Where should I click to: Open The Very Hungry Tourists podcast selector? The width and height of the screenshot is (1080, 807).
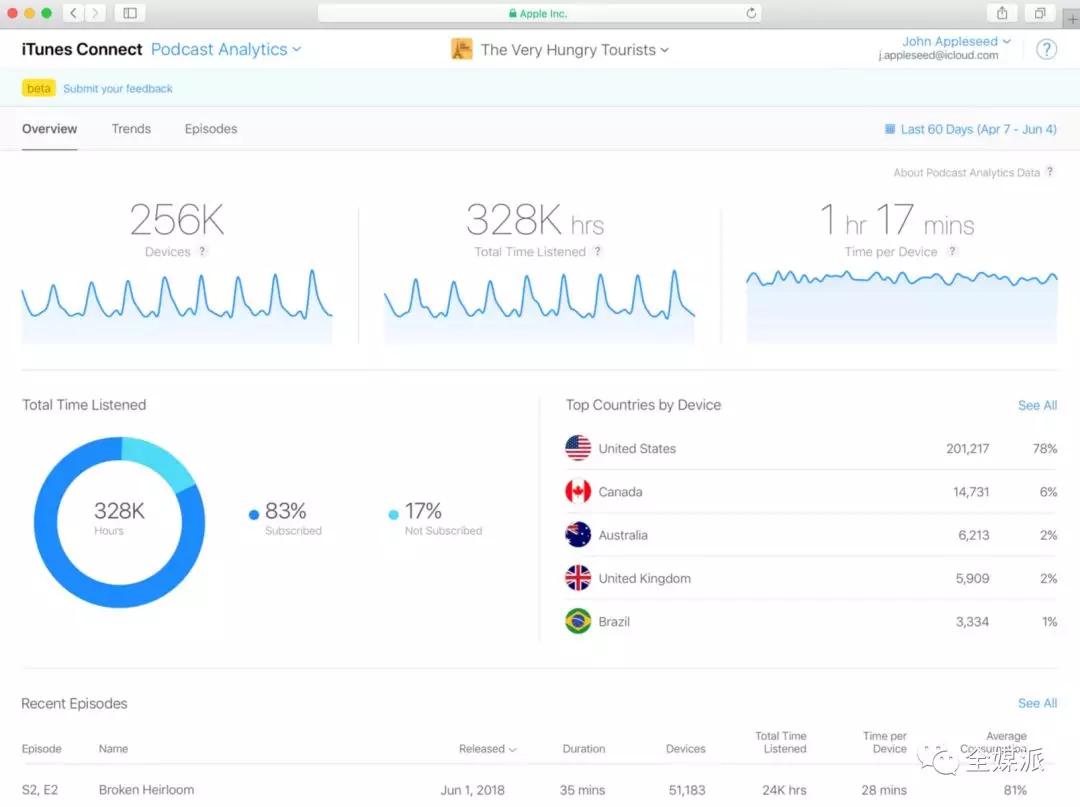point(574,50)
